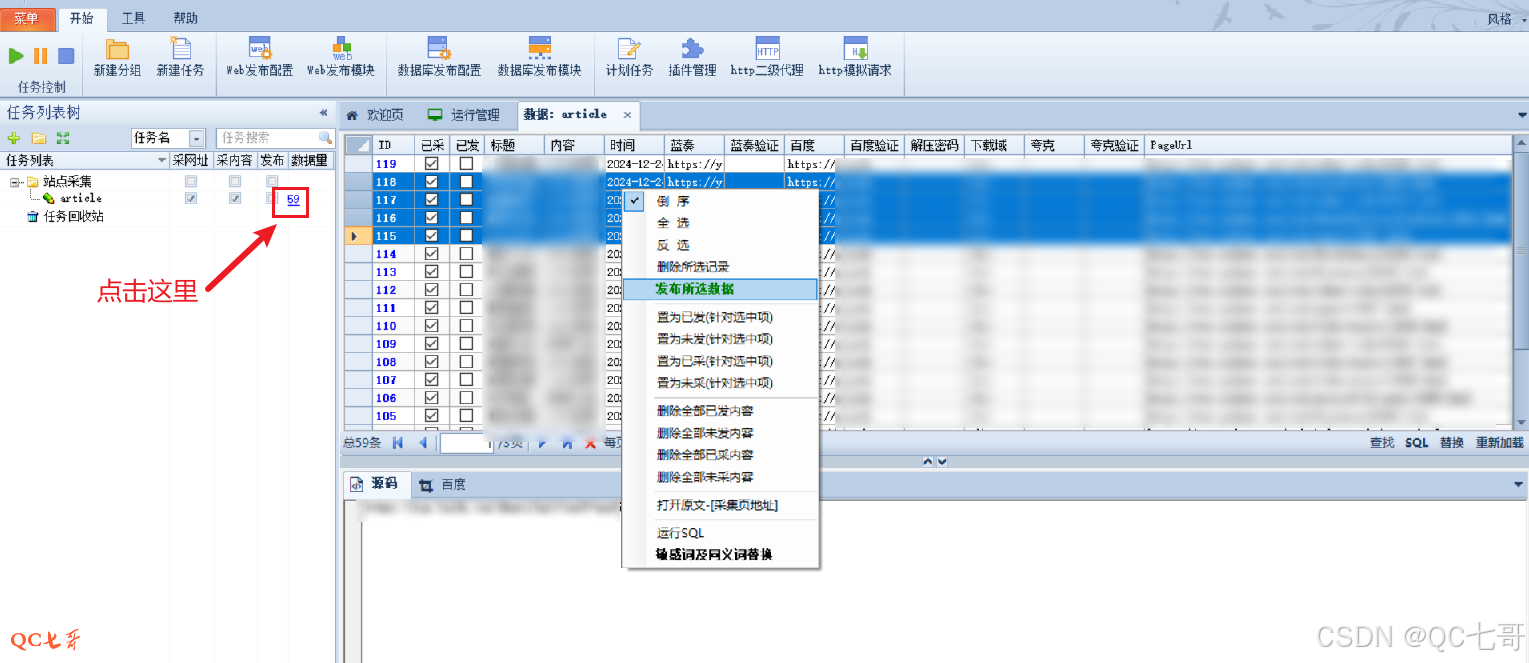Toggle 采网址 checkbox for article task
This screenshot has width=1529, height=663.
tap(191, 199)
